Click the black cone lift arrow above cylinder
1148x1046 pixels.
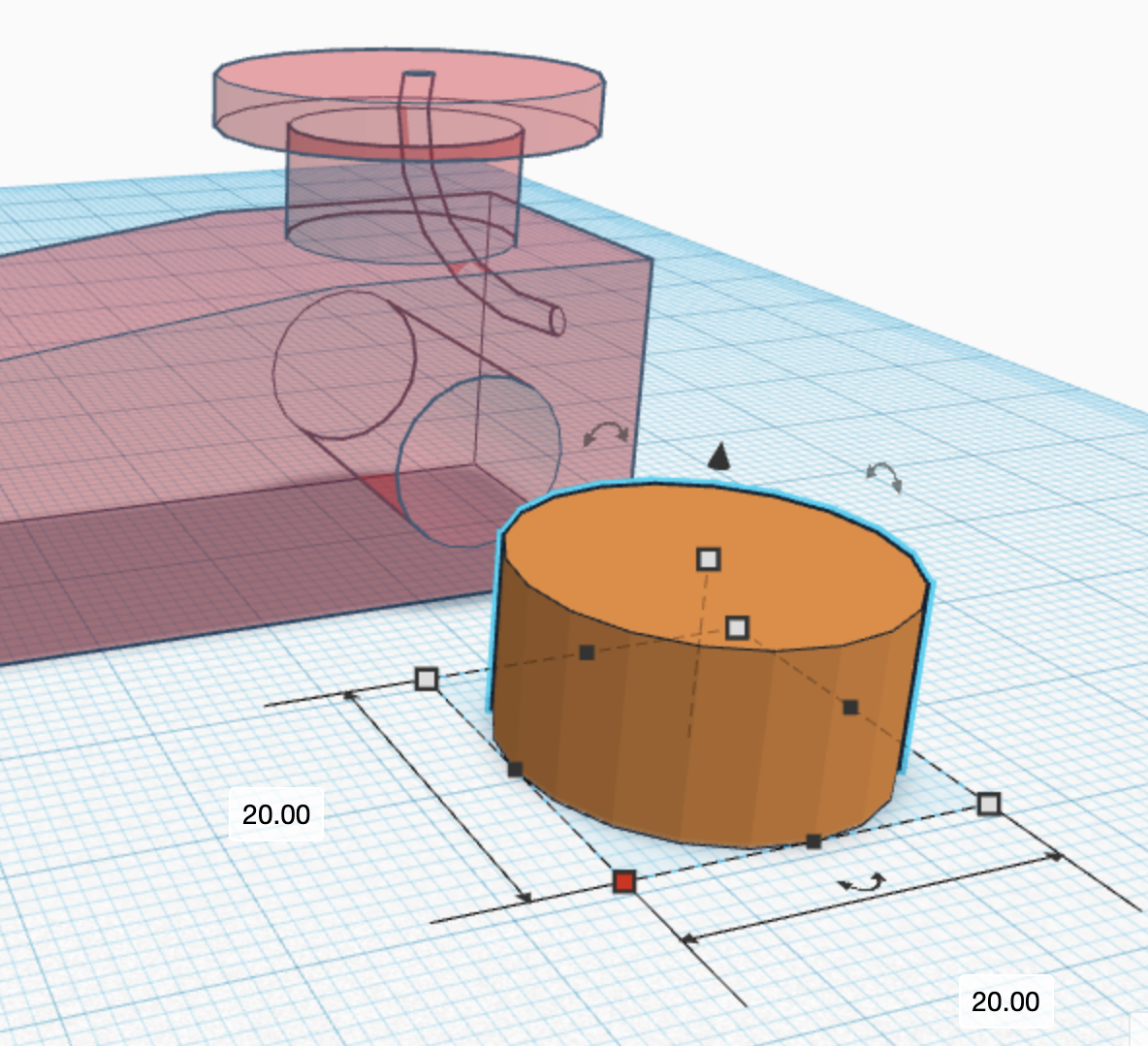coord(719,456)
